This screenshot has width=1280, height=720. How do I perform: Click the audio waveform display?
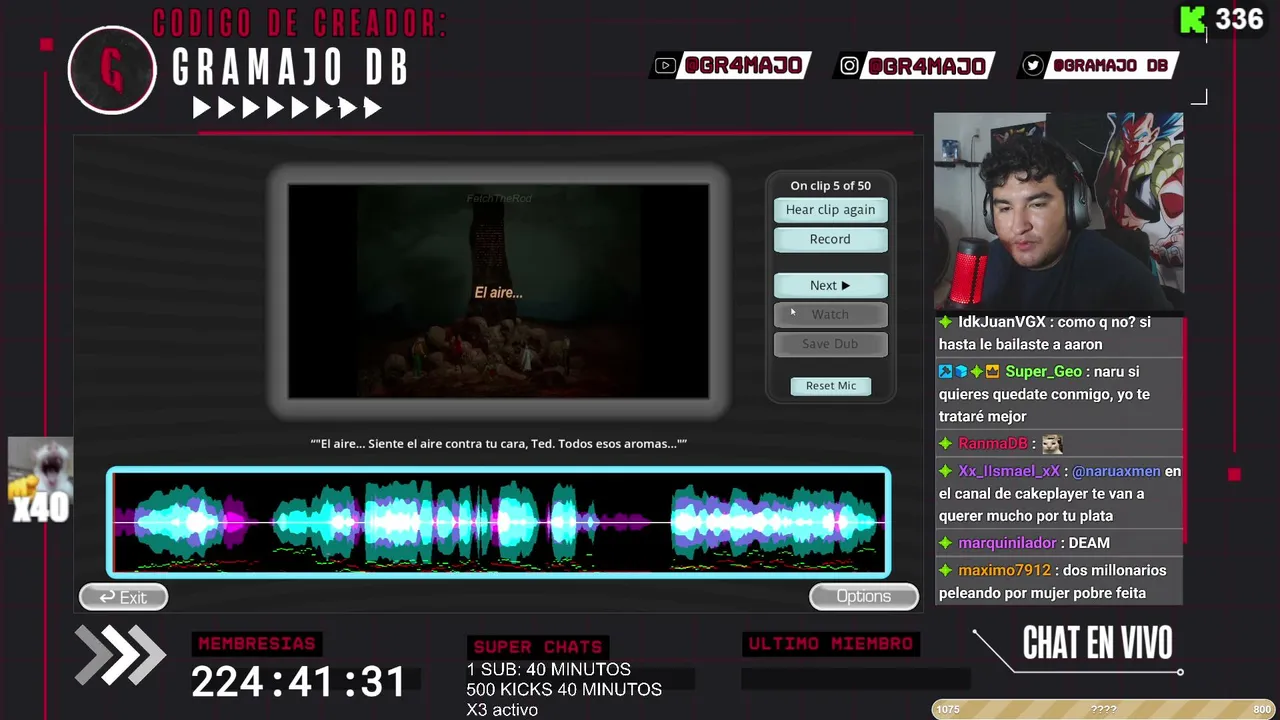pos(498,522)
